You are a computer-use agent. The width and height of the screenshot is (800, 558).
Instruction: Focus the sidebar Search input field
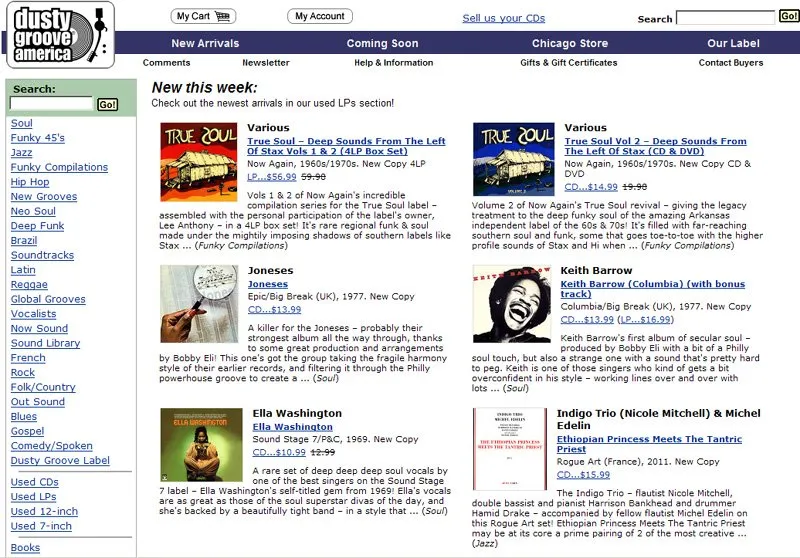(52, 104)
